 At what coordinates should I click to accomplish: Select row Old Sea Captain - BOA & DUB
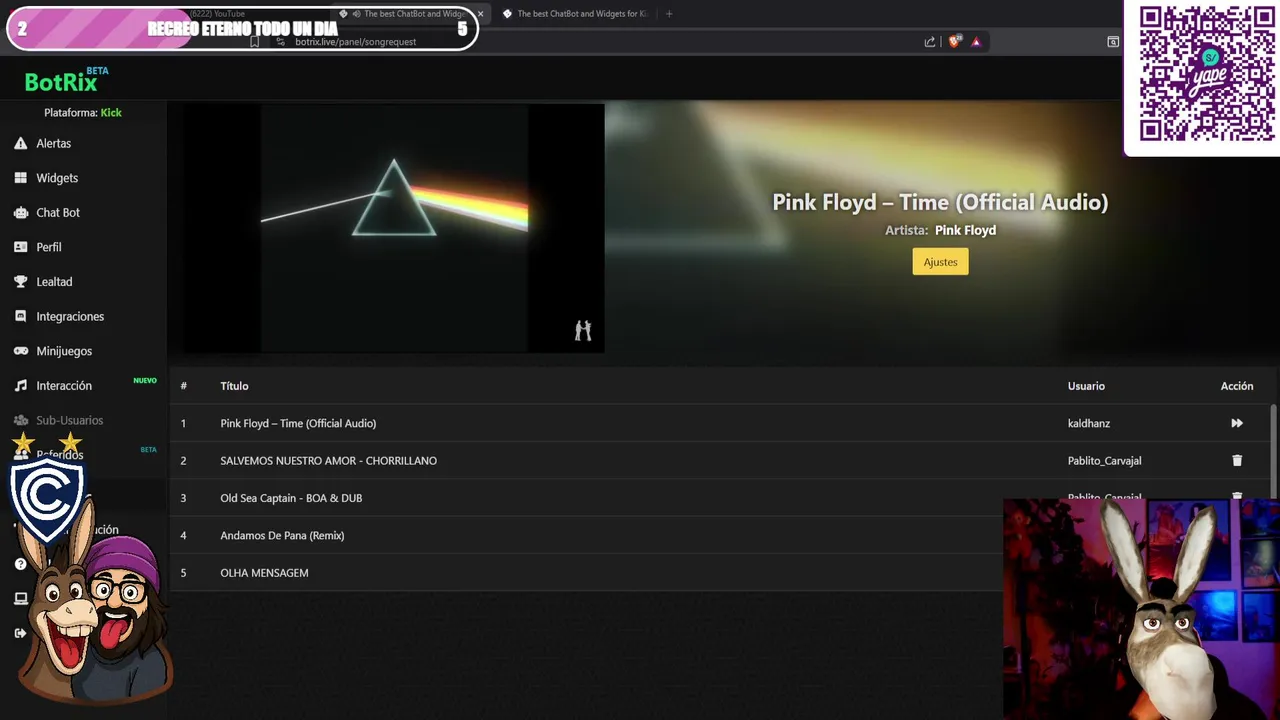(720, 498)
